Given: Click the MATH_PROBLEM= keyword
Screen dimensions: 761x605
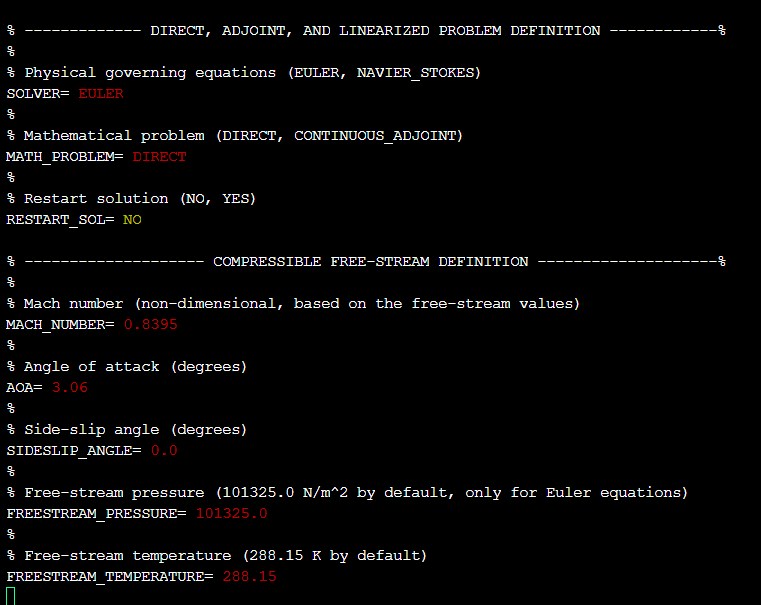Looking at the screenshot, I should coord(65,156).
